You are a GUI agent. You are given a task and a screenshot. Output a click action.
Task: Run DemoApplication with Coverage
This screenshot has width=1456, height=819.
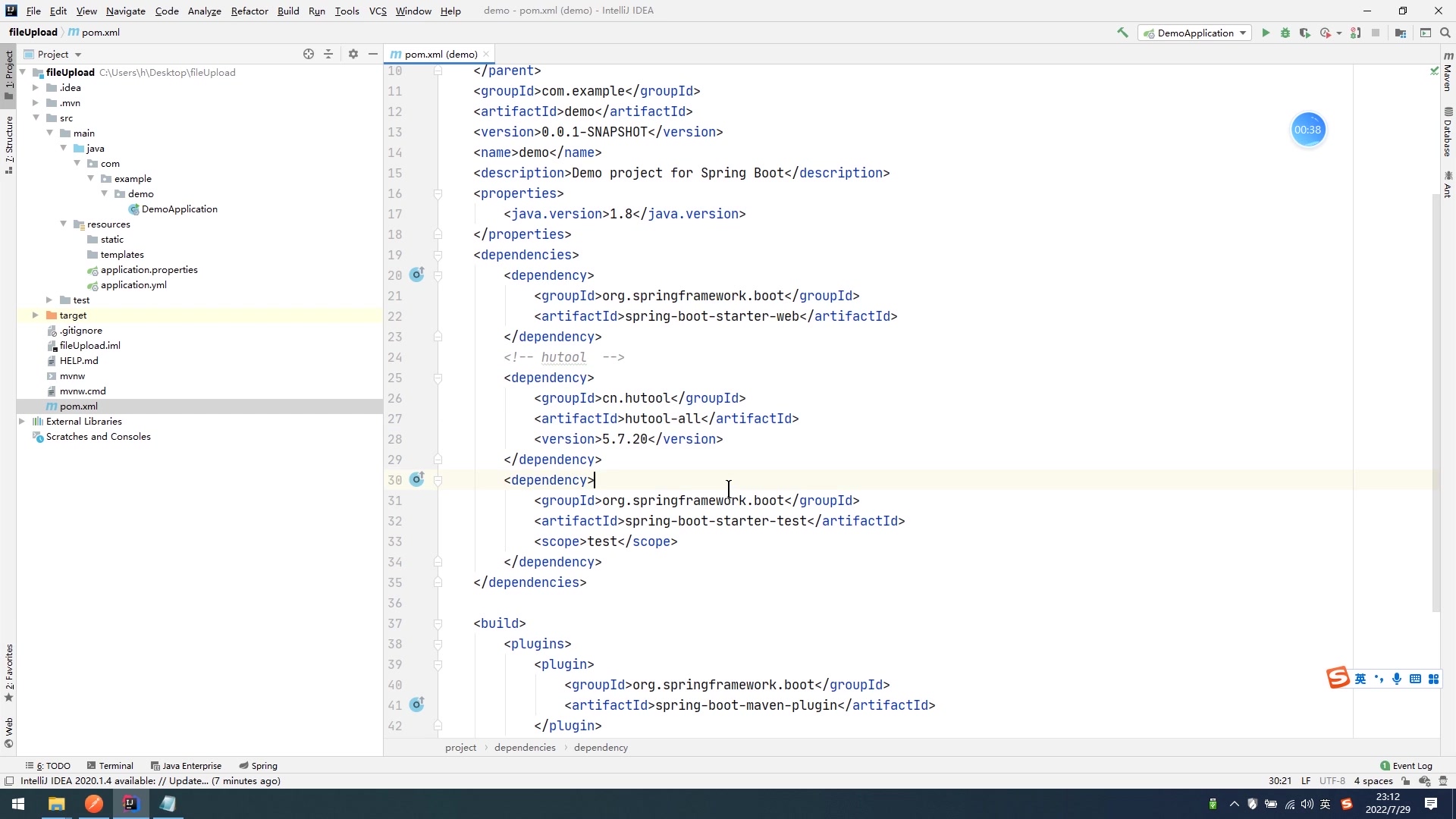click(x=1305, y=33)
